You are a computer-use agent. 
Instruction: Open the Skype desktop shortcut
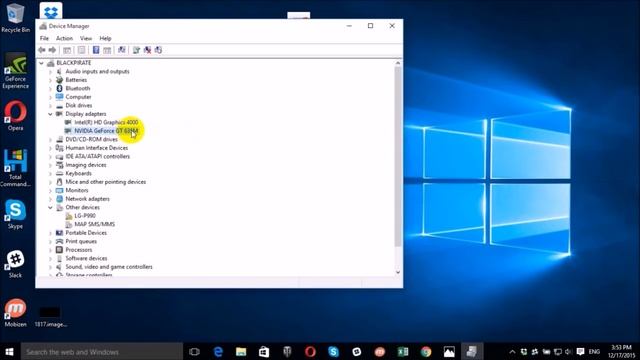point(16,214)
